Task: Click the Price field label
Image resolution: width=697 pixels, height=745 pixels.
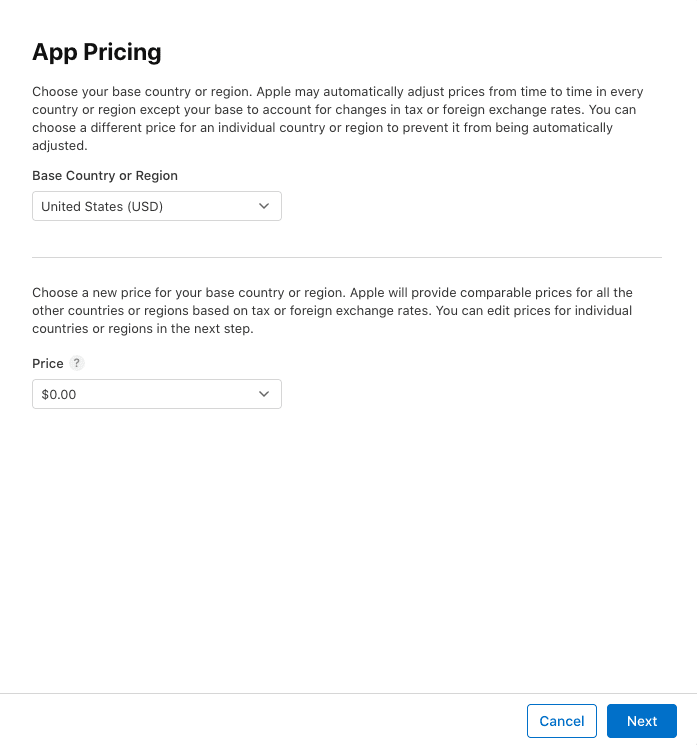Action: point(48,364)
